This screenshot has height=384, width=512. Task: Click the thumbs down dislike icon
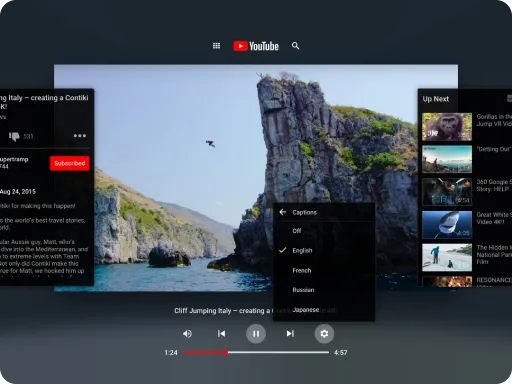pyautogui.click(x=14, y=136)
